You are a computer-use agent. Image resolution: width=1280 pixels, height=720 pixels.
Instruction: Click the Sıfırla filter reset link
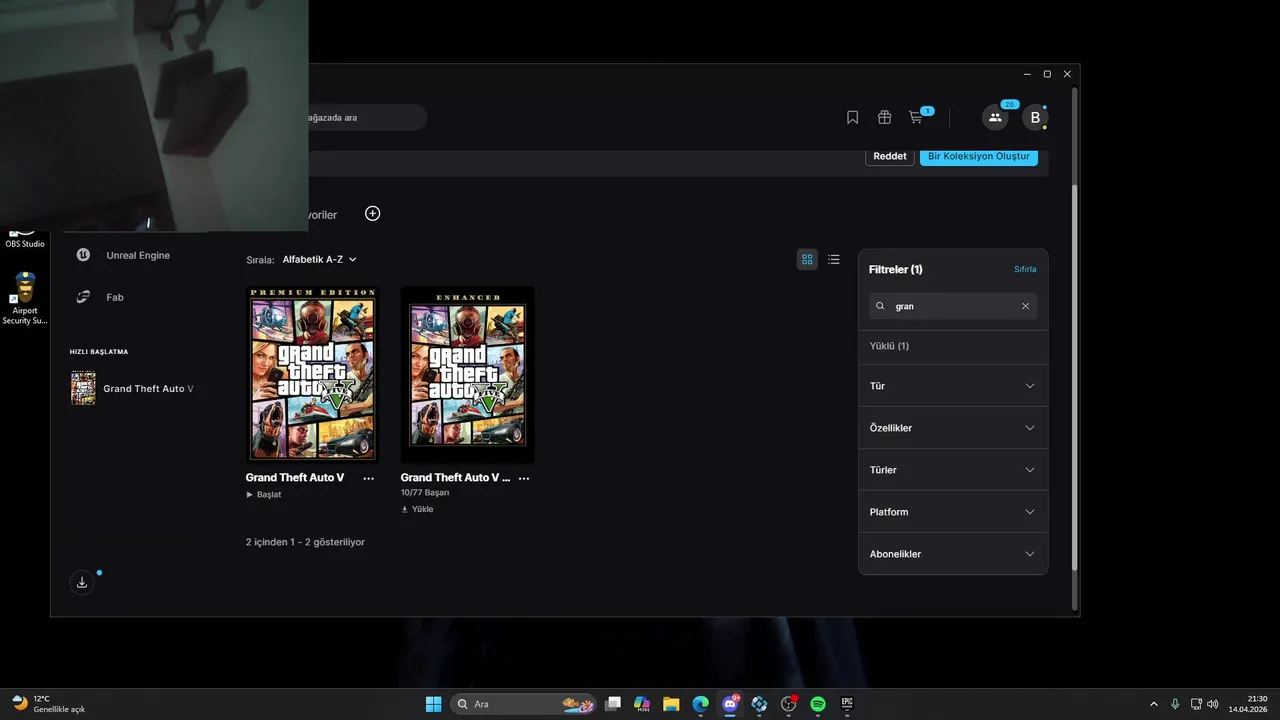tap(1025, 270)
